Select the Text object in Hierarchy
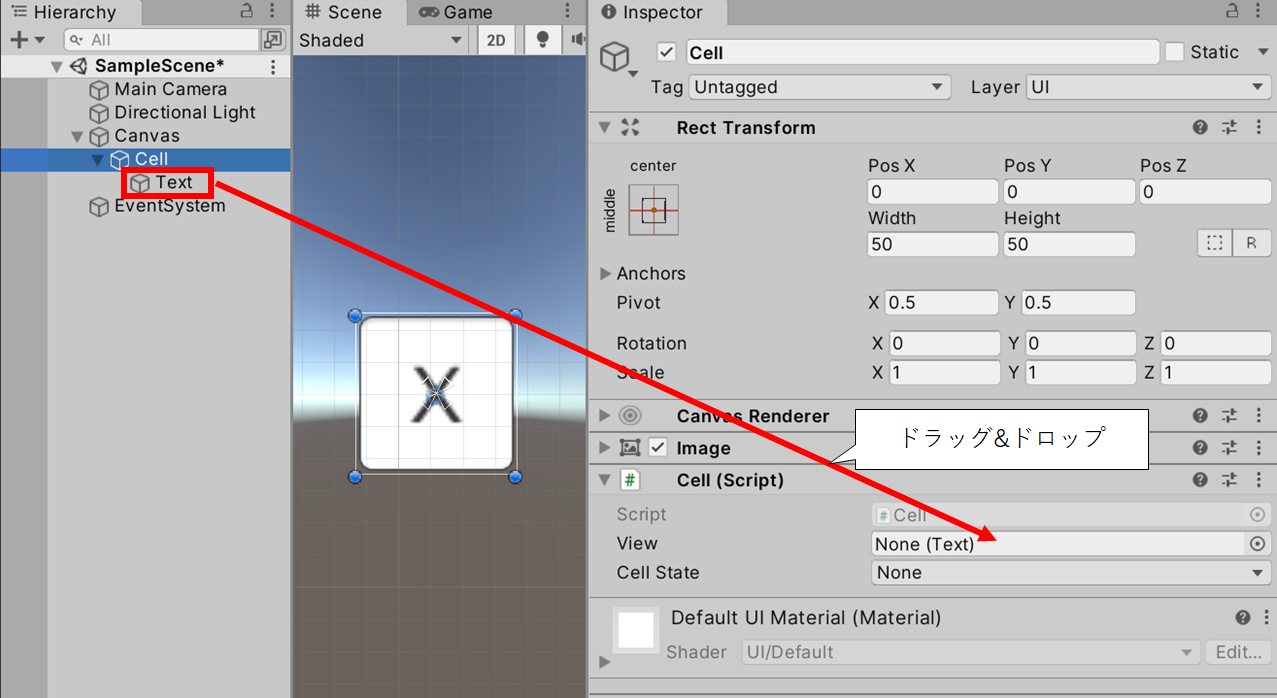Image resolution: width=1277 pixels, height=698 pixels. [x=173, y=182]
